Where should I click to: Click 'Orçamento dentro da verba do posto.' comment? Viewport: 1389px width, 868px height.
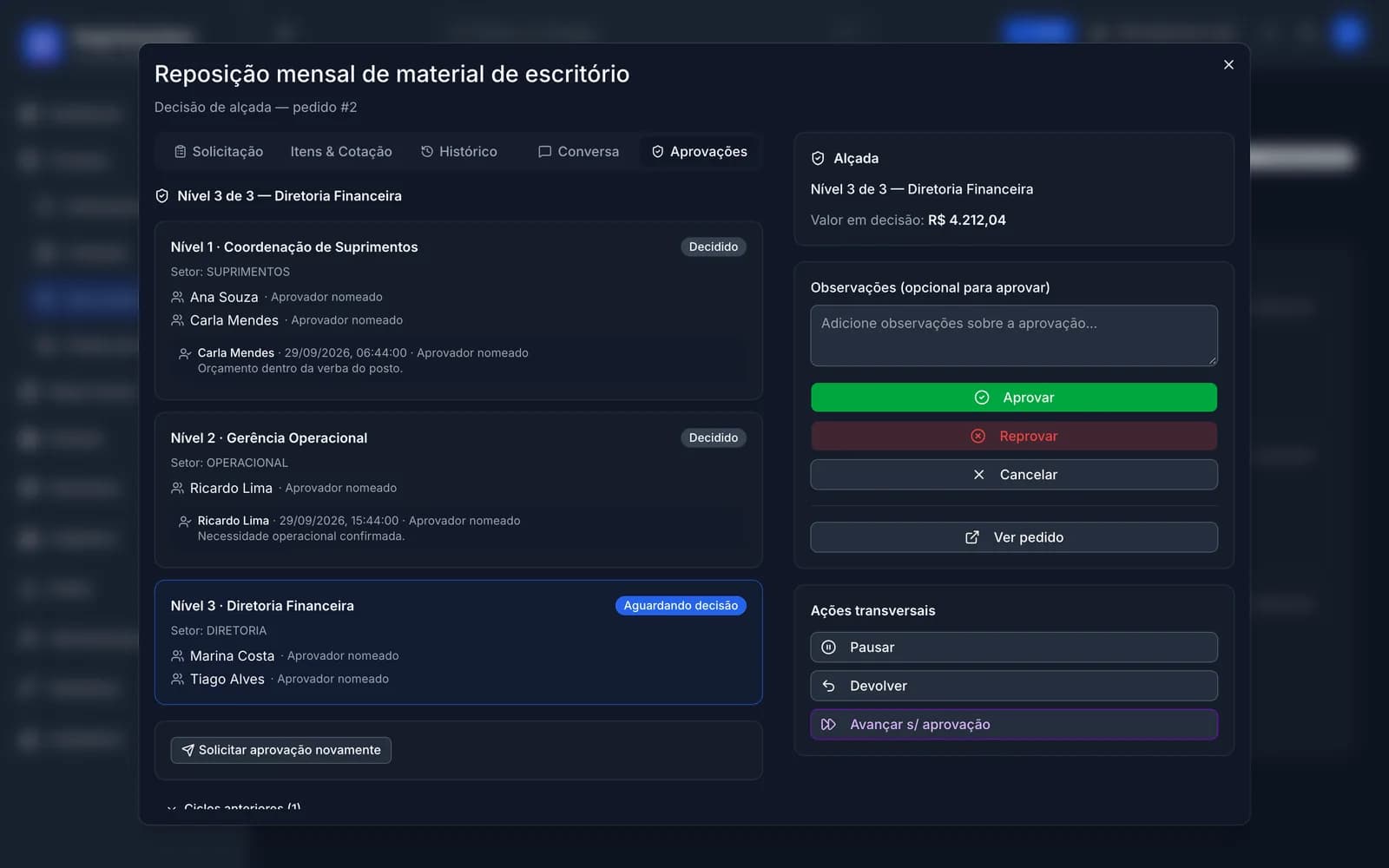[x=300, y=369]
